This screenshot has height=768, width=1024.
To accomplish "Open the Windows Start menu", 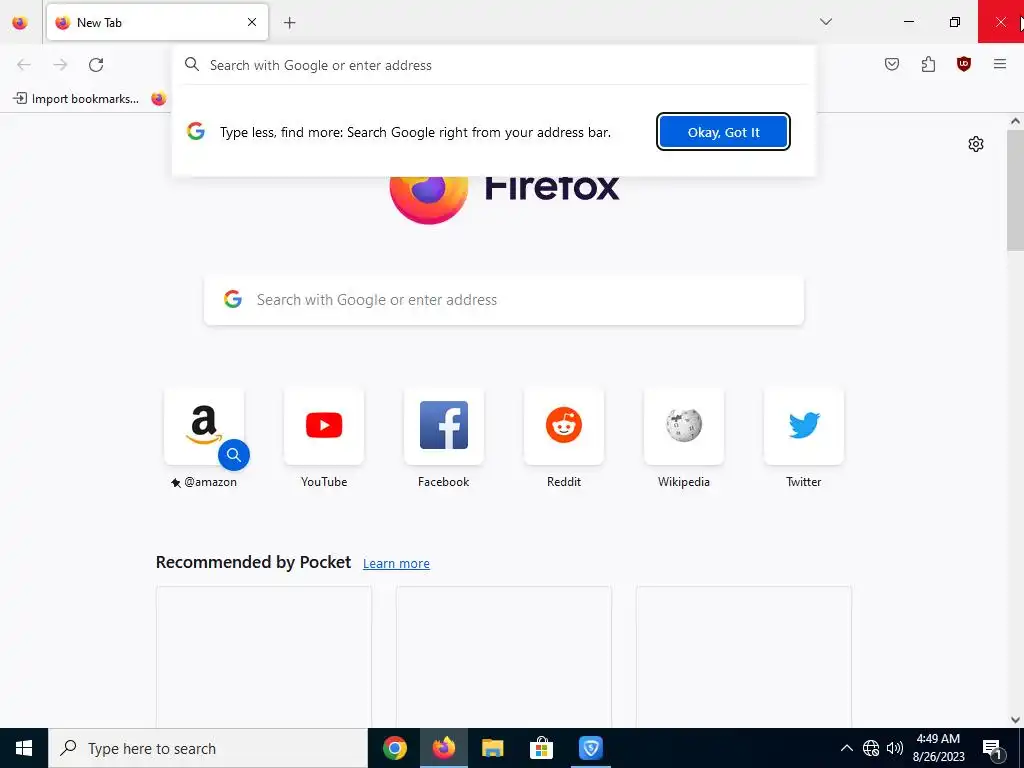I will tap(24, 748).
